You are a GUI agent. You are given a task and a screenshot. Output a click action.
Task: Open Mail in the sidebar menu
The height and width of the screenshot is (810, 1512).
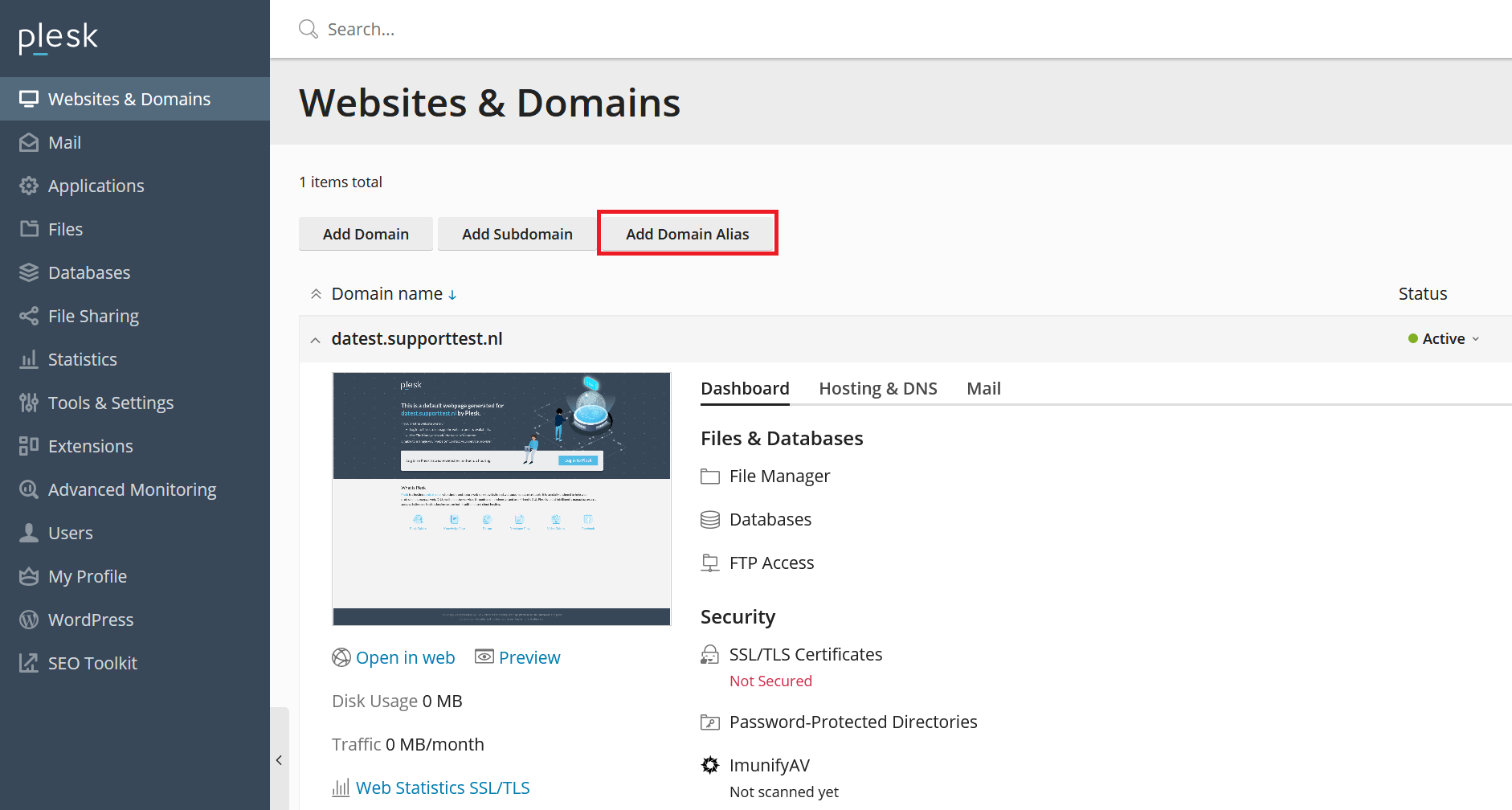coord(135,142)
